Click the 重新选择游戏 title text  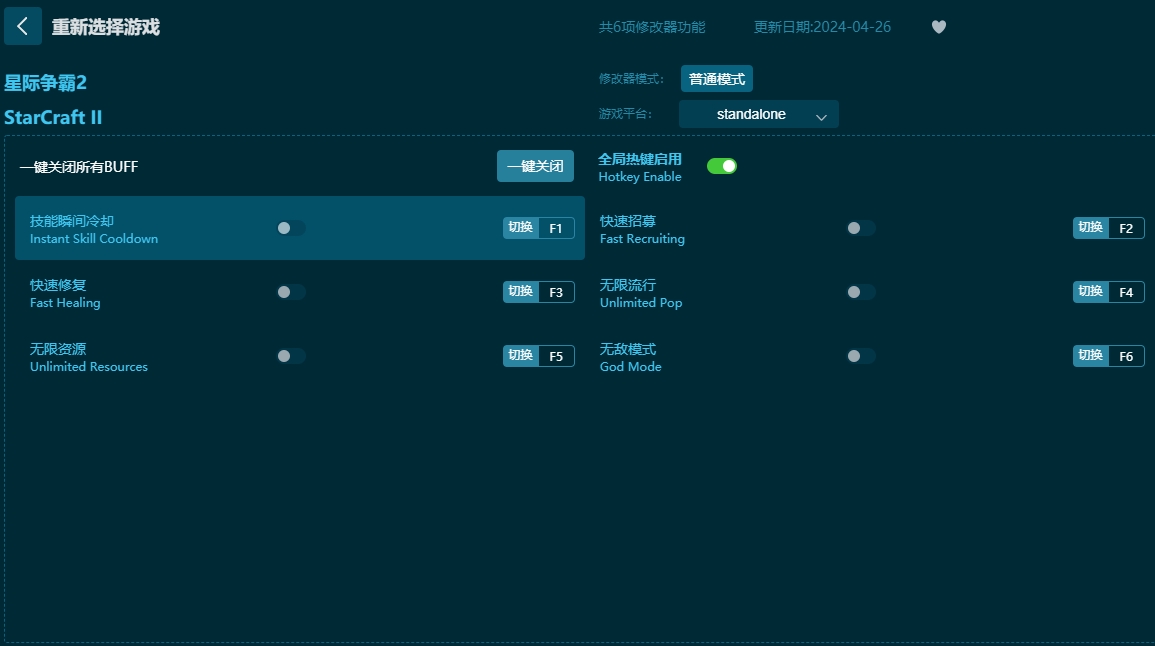tap(105, 27)
